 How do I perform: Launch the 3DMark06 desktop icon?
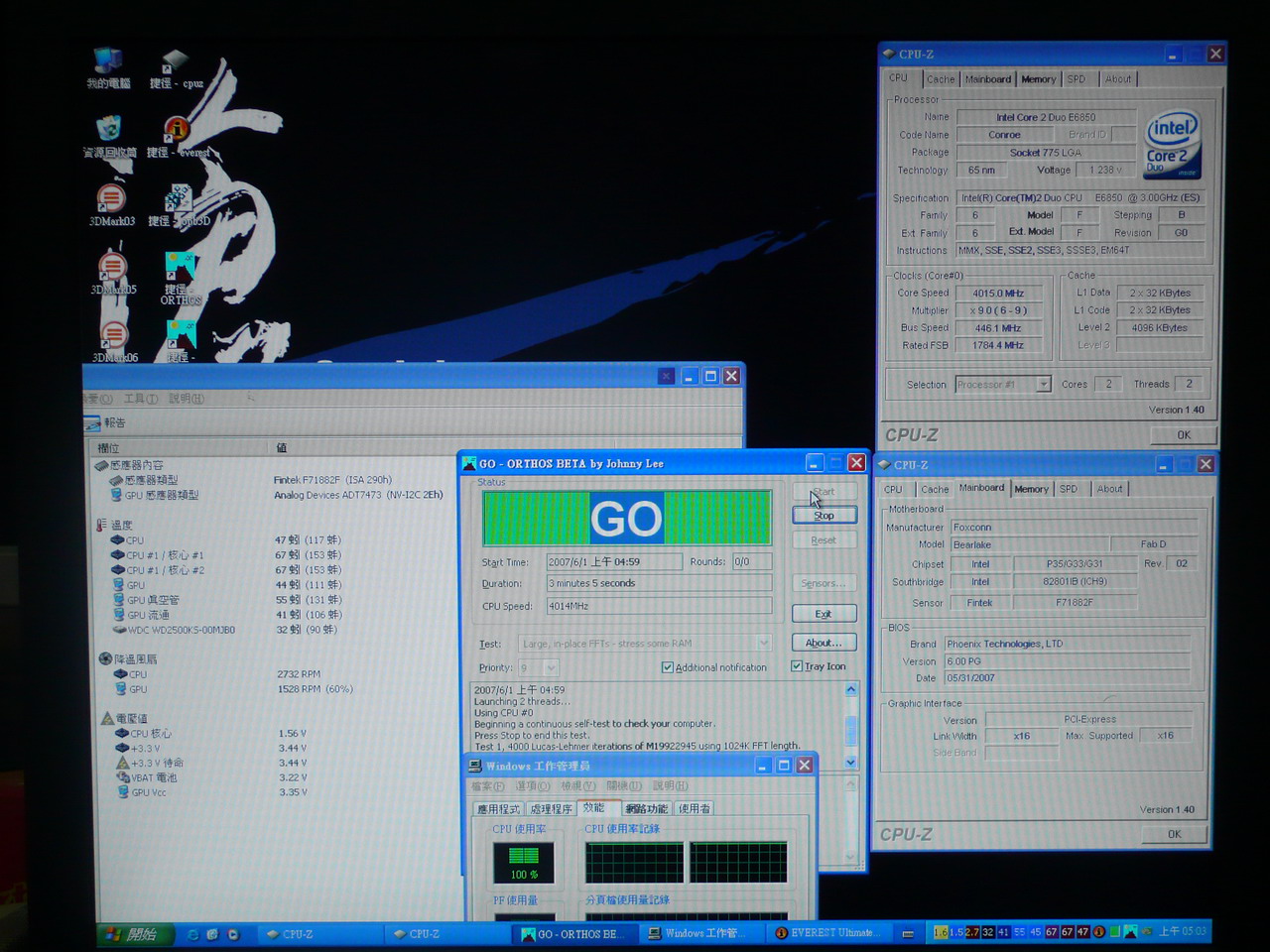pyautogui.click(x=115, y=341)
